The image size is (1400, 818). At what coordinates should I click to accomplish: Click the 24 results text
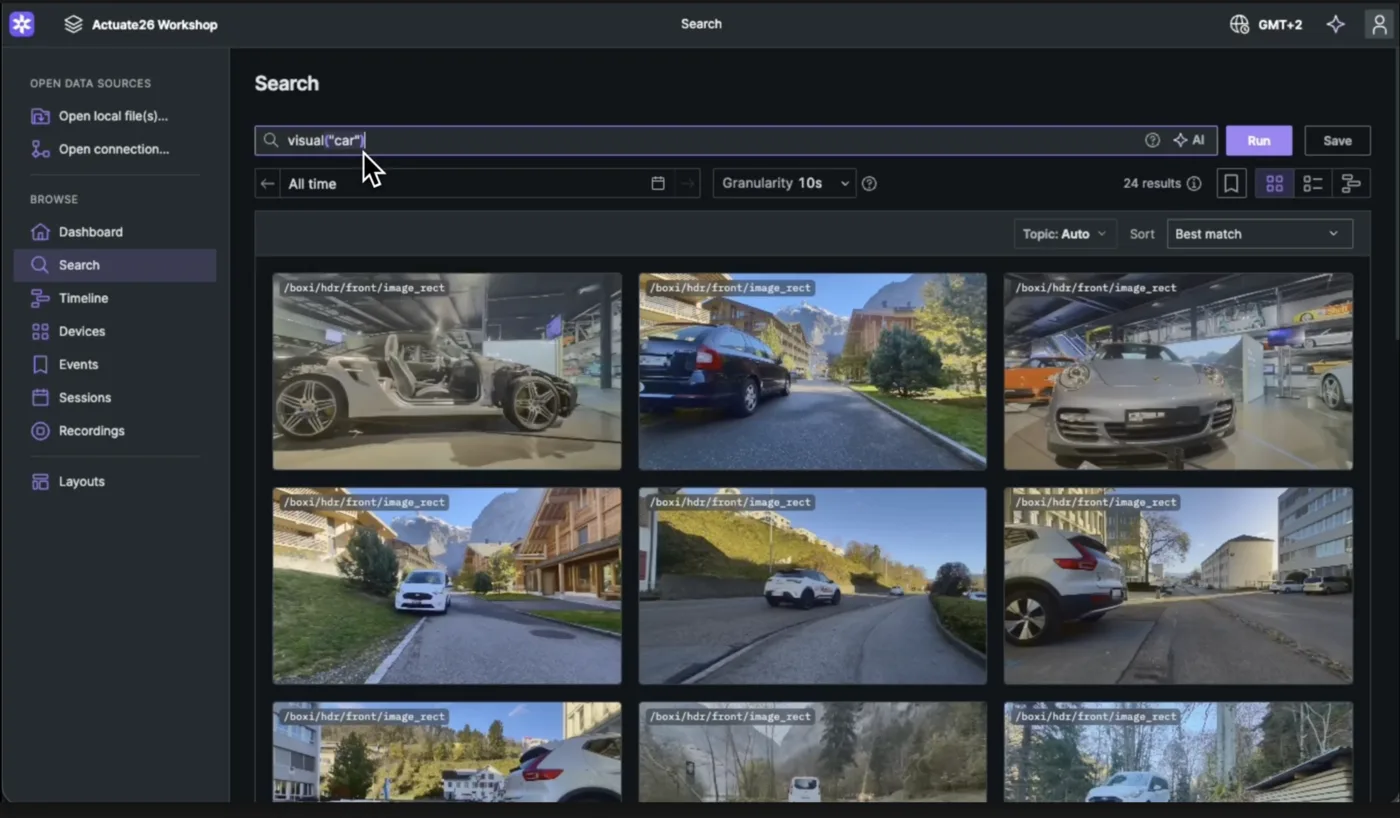(x=1152, y=184)
